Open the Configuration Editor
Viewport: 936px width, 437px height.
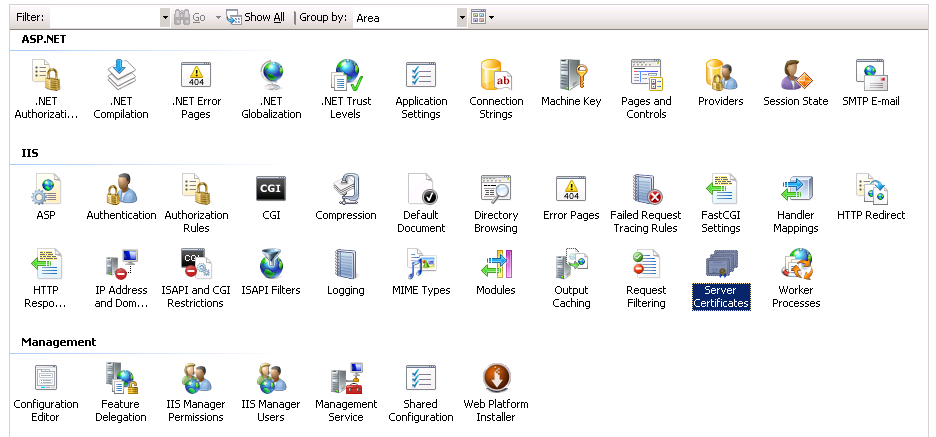tap(46, 393)
